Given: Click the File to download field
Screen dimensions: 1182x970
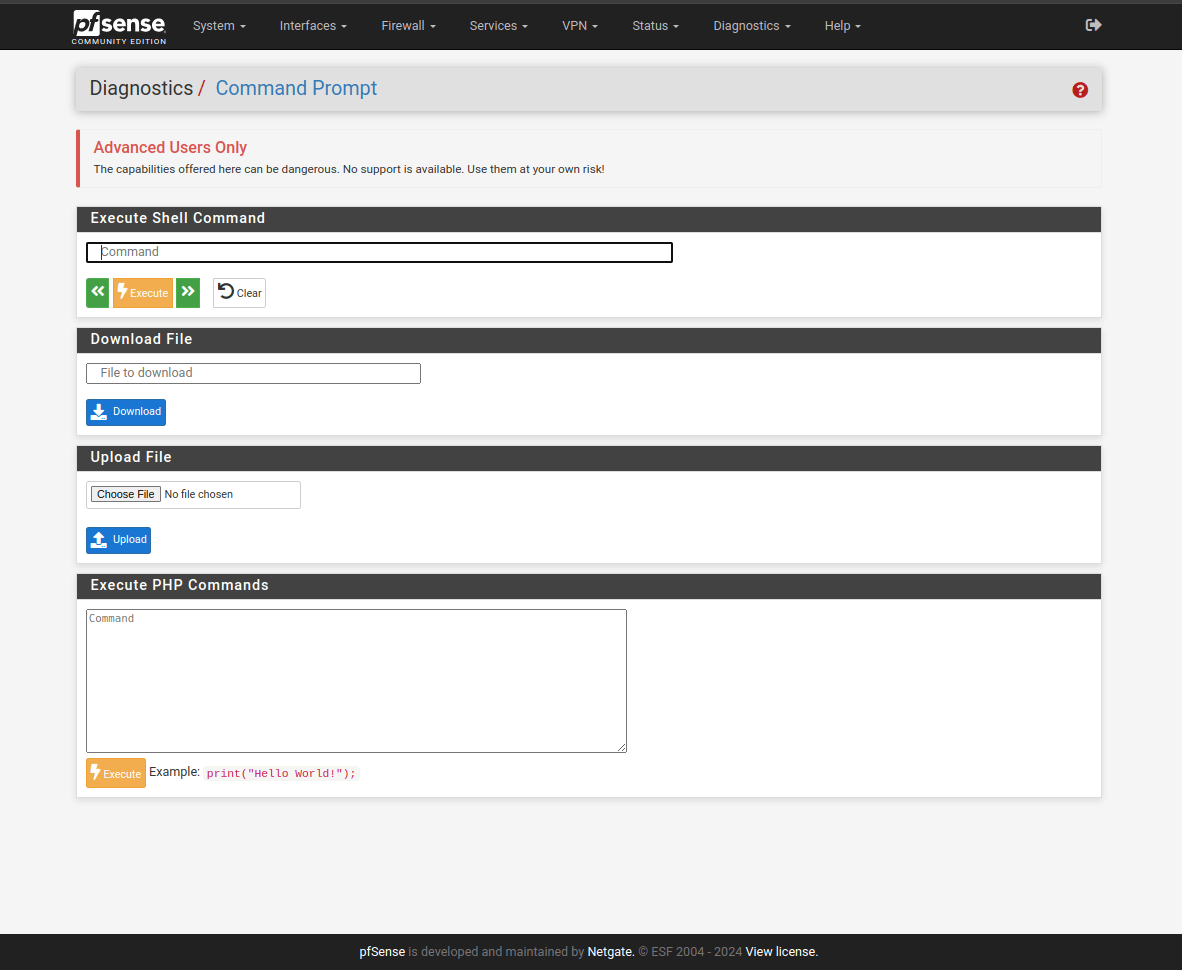Looking at the screenshot, I should [253, 373].
